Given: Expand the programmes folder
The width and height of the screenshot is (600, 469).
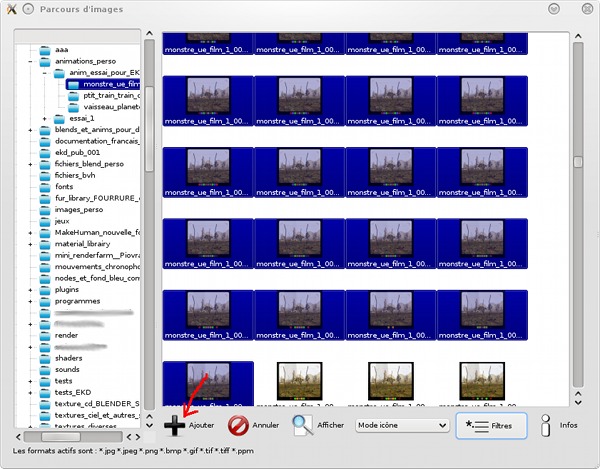Looking at the screenshot, I should [x=30, y=301].
